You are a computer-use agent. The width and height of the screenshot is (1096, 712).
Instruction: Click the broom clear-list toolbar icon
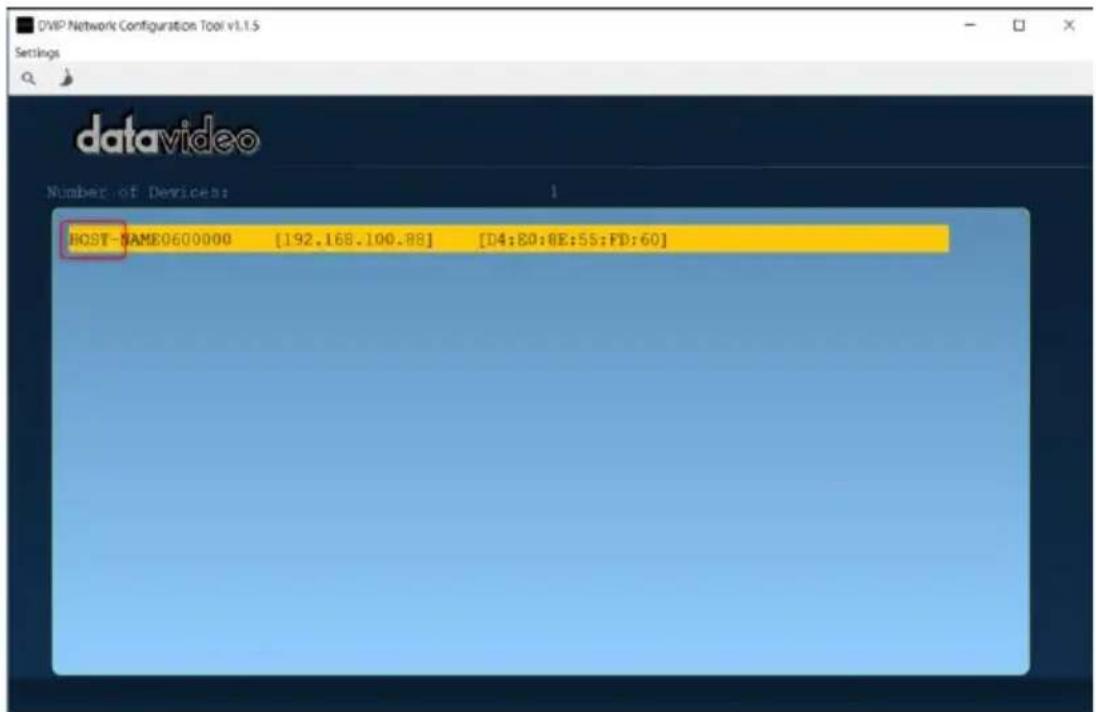click(x=66, y=78)
